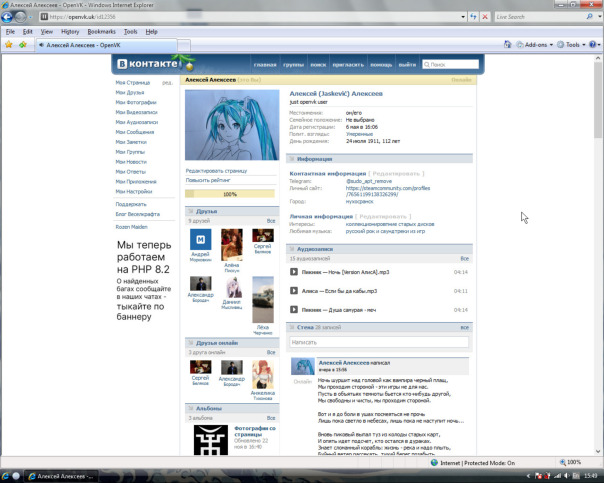
Task: Open the Bookmarks menu
Action: click(101, 32)
